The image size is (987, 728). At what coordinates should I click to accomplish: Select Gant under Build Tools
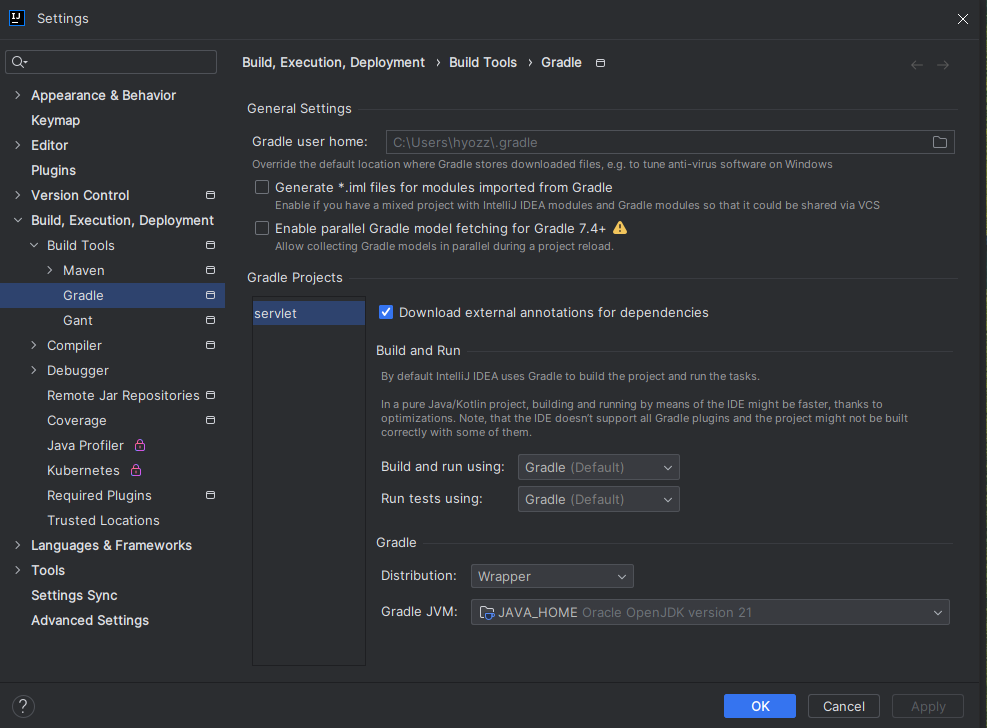click(77, 320)
